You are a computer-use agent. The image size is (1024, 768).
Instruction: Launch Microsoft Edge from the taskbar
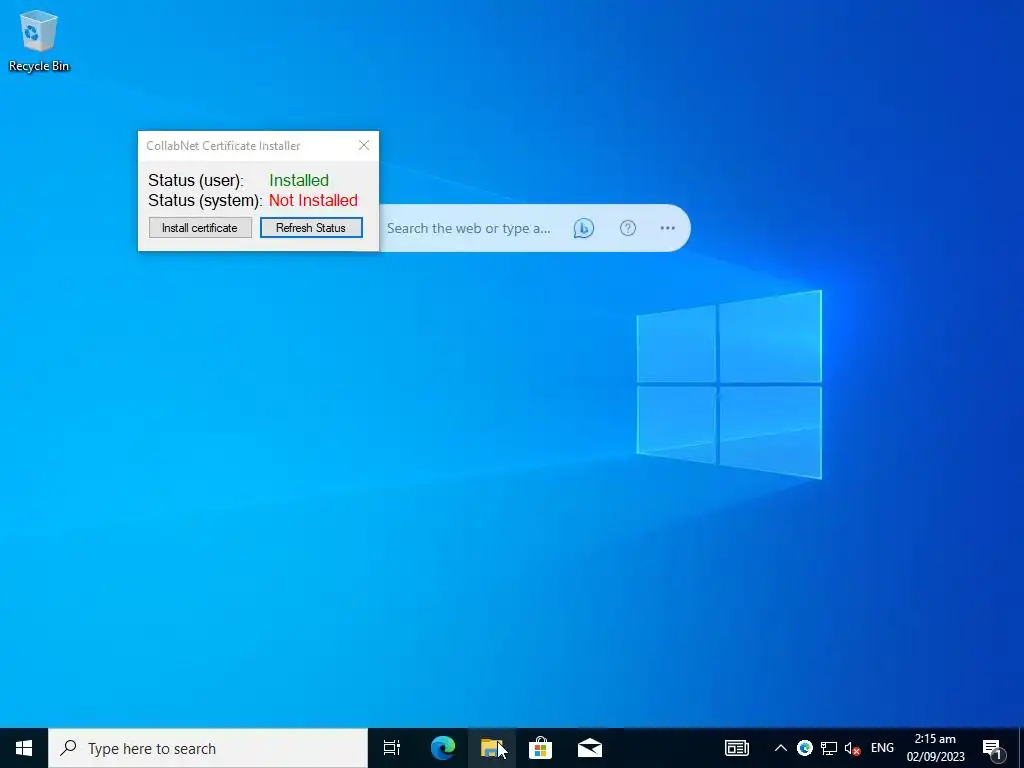point(443,748)
